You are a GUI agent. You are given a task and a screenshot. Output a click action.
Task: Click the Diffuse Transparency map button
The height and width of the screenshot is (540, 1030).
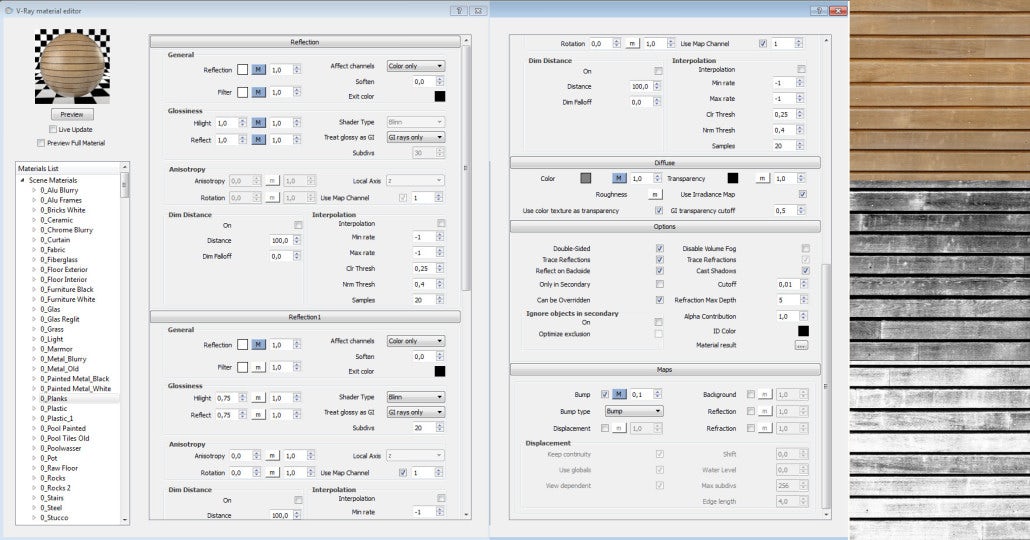click(x=761, y=178)
